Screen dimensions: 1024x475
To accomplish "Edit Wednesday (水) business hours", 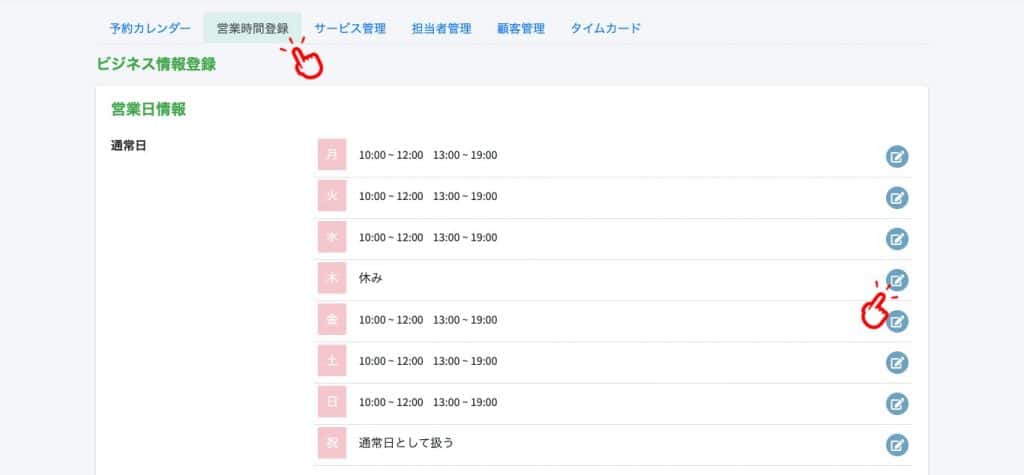I will (897, 239).
